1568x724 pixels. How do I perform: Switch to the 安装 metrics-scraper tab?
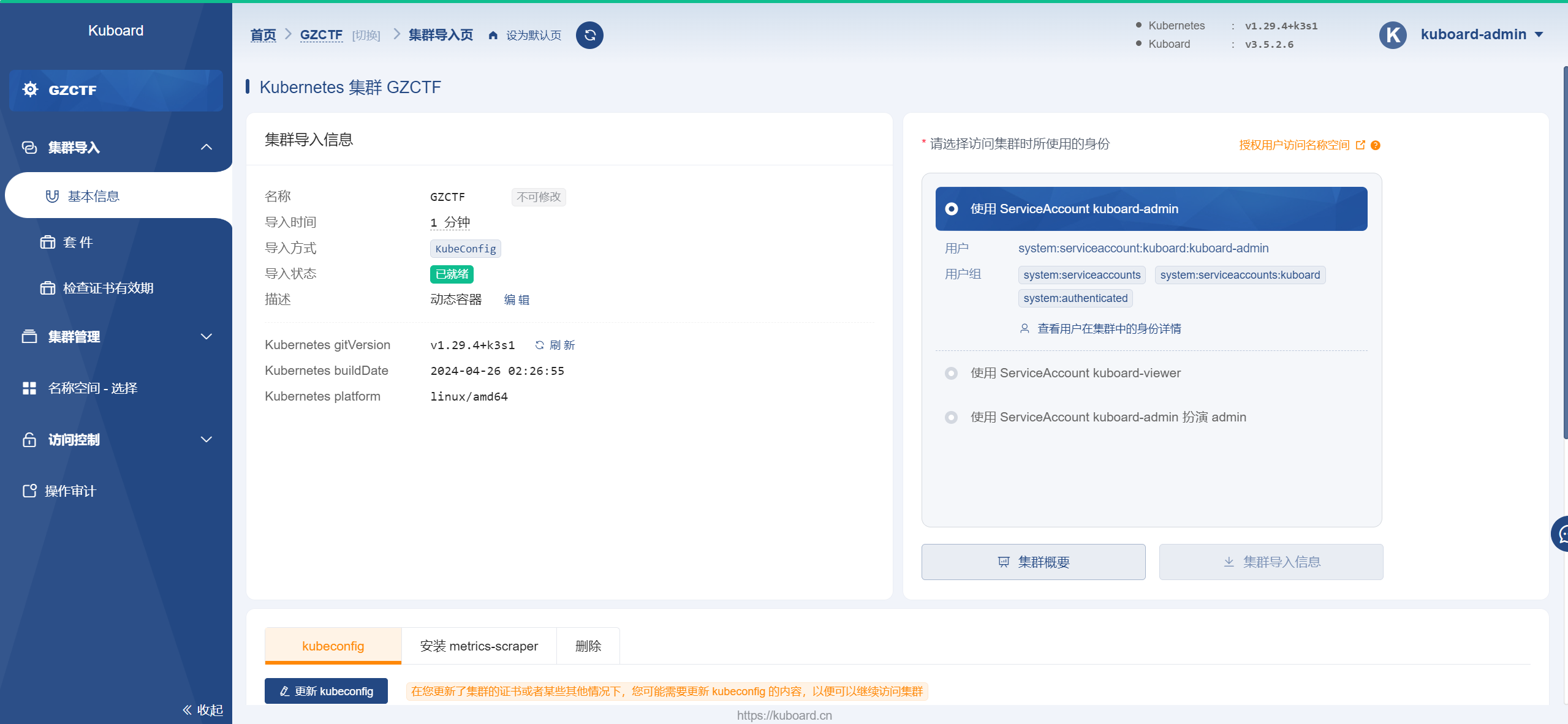[x=479, y=646]
